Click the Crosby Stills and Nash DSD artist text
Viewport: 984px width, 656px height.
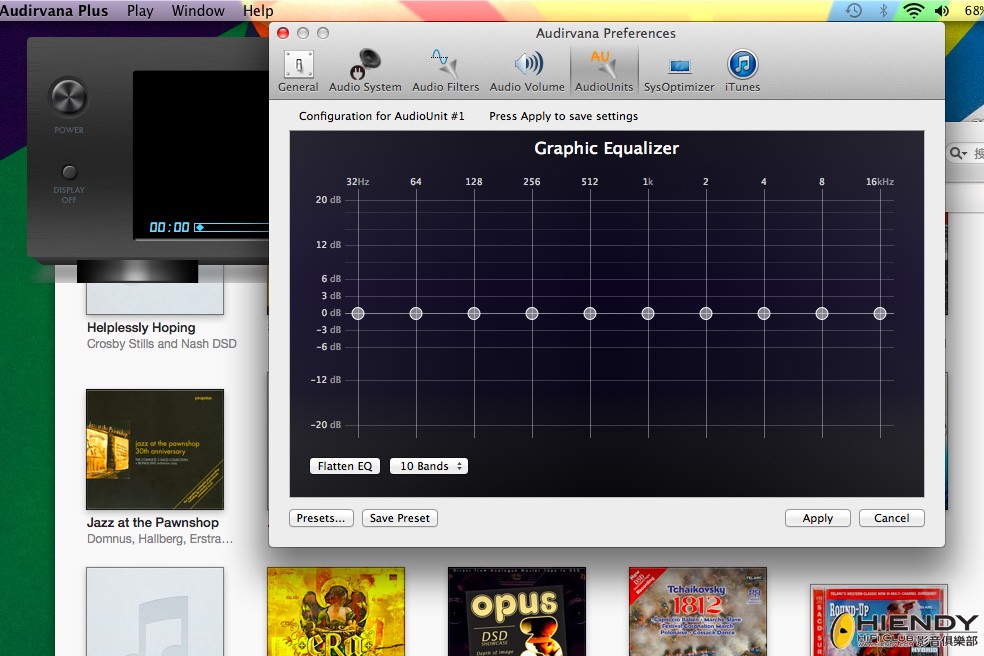click(x=162, y=344)
